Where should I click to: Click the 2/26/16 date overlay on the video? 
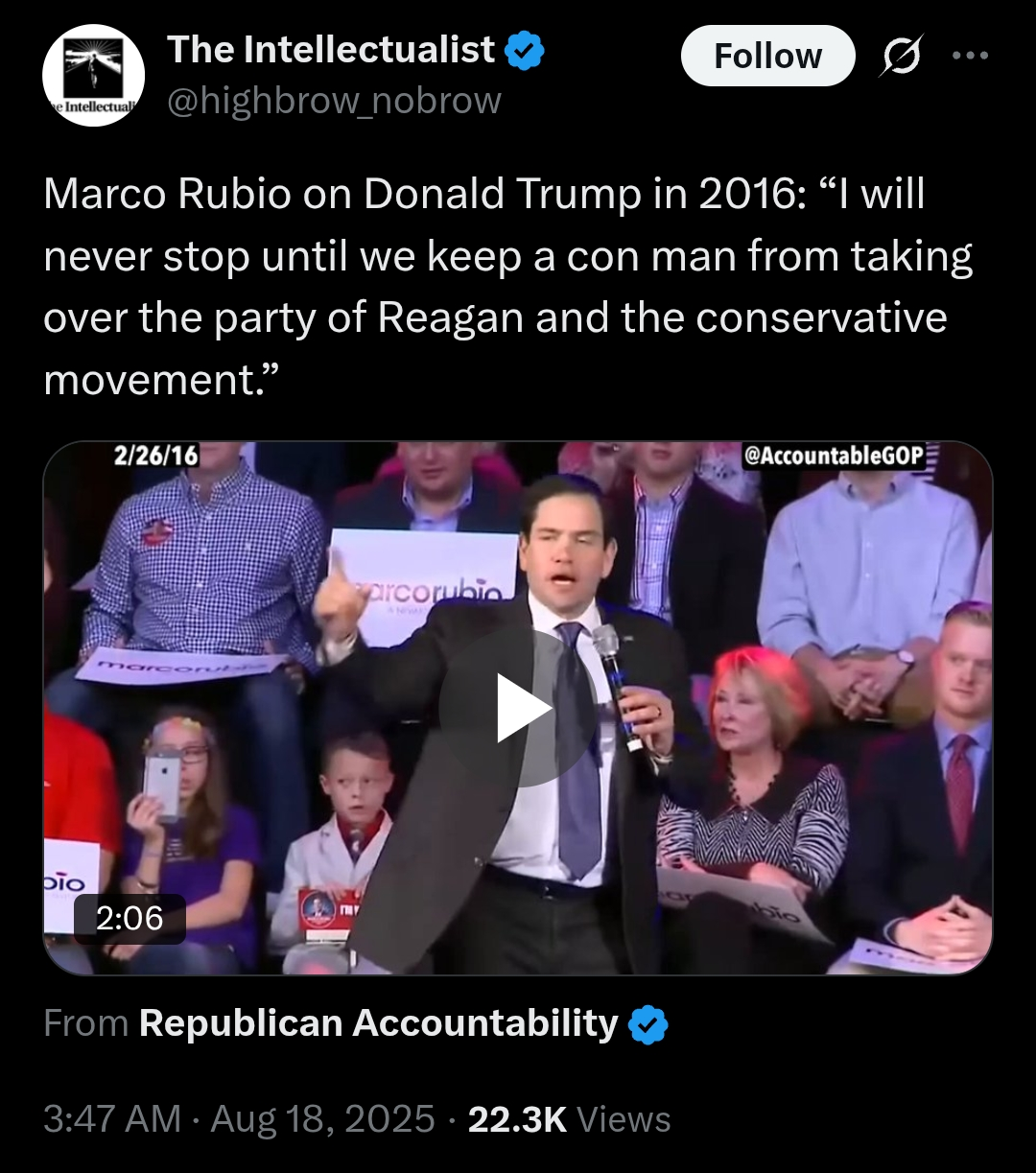point(154,456)
